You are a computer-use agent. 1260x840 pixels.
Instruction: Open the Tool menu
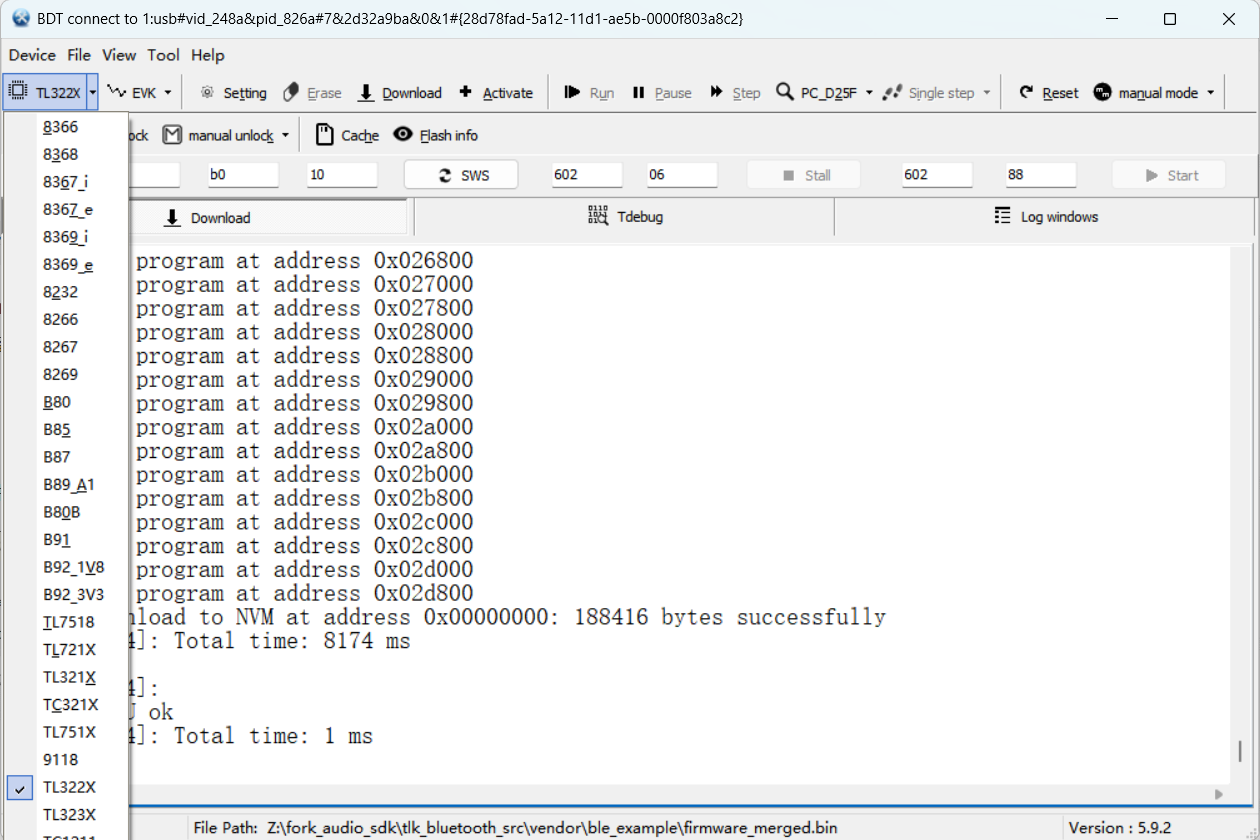click(x=163, y=55)
